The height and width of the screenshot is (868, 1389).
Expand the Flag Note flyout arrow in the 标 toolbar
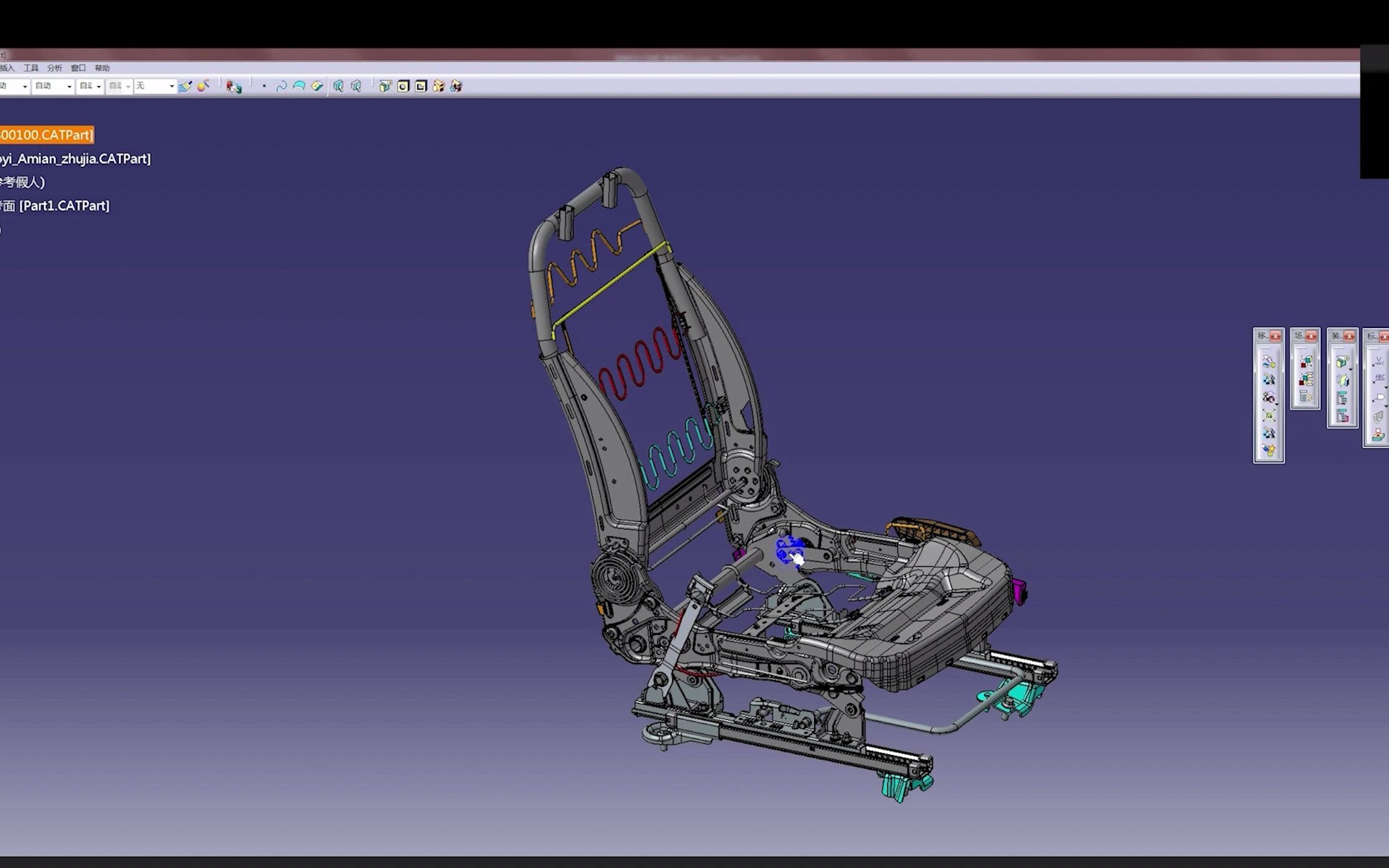(x=1387, y=405)
